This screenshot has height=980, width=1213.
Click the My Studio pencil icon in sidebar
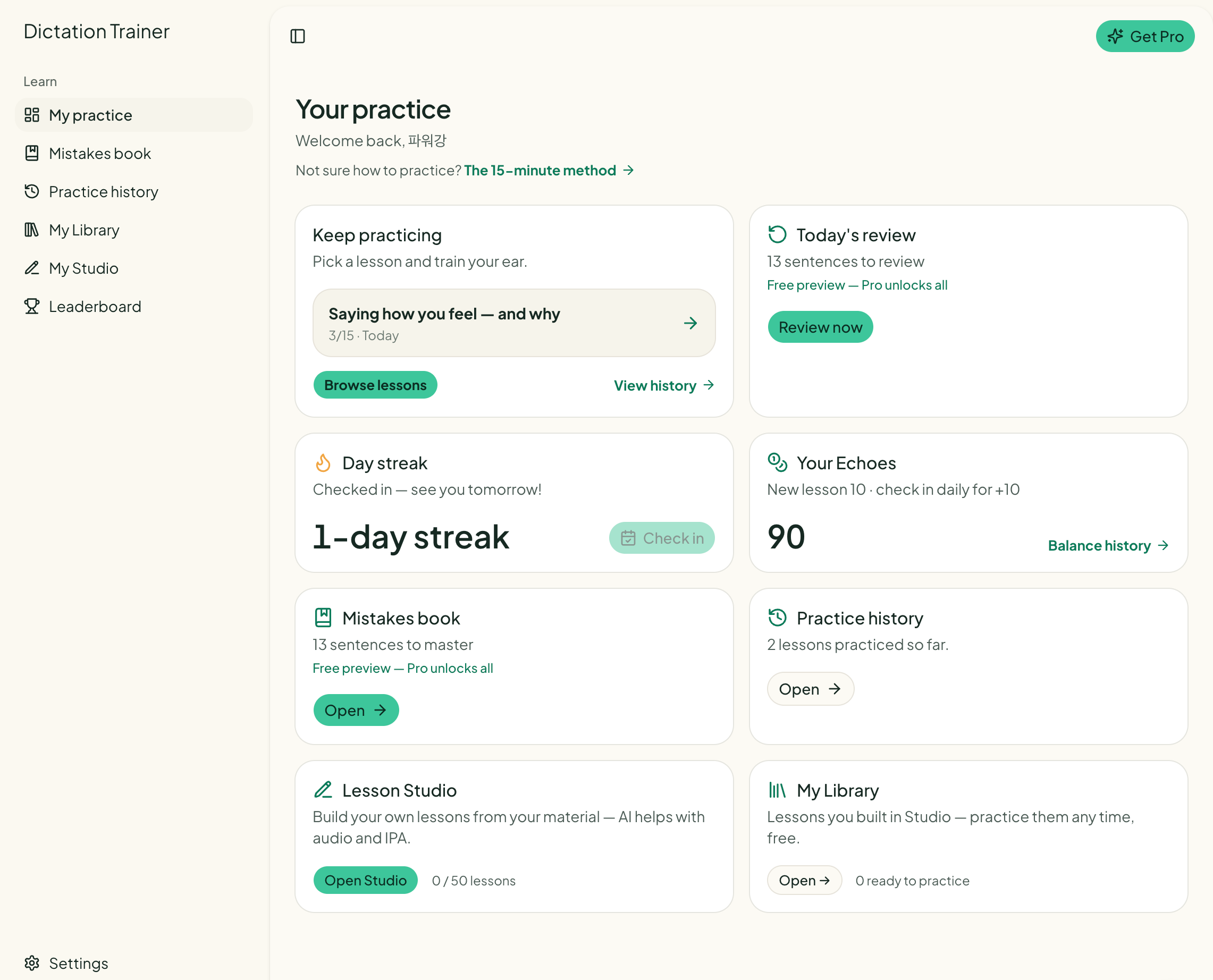tap(32, 267)
